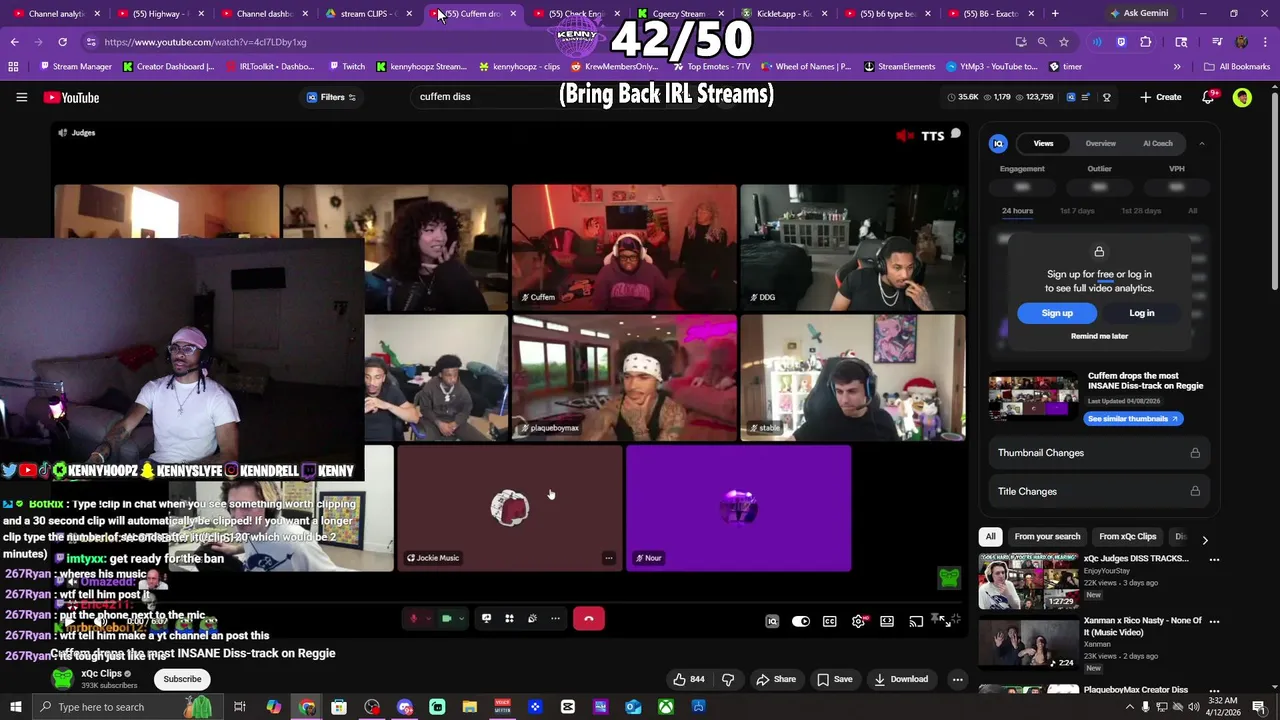This screenshot has height=720, width=1280.
Task: Open the Windows Start menu
Action: click(x=15, y=707)
